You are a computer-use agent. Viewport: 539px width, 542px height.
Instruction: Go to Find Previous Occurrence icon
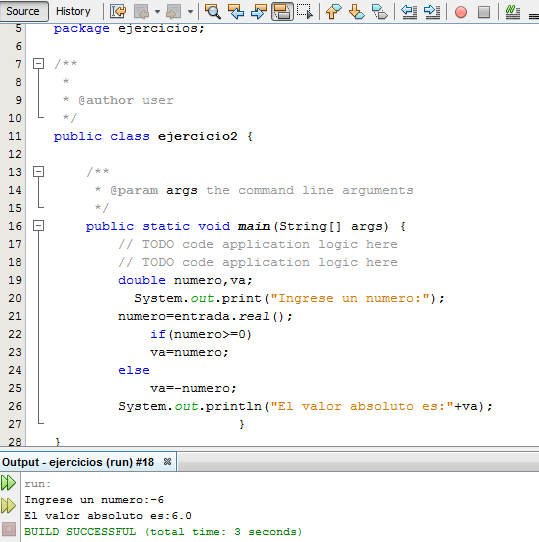click(236, 11)
